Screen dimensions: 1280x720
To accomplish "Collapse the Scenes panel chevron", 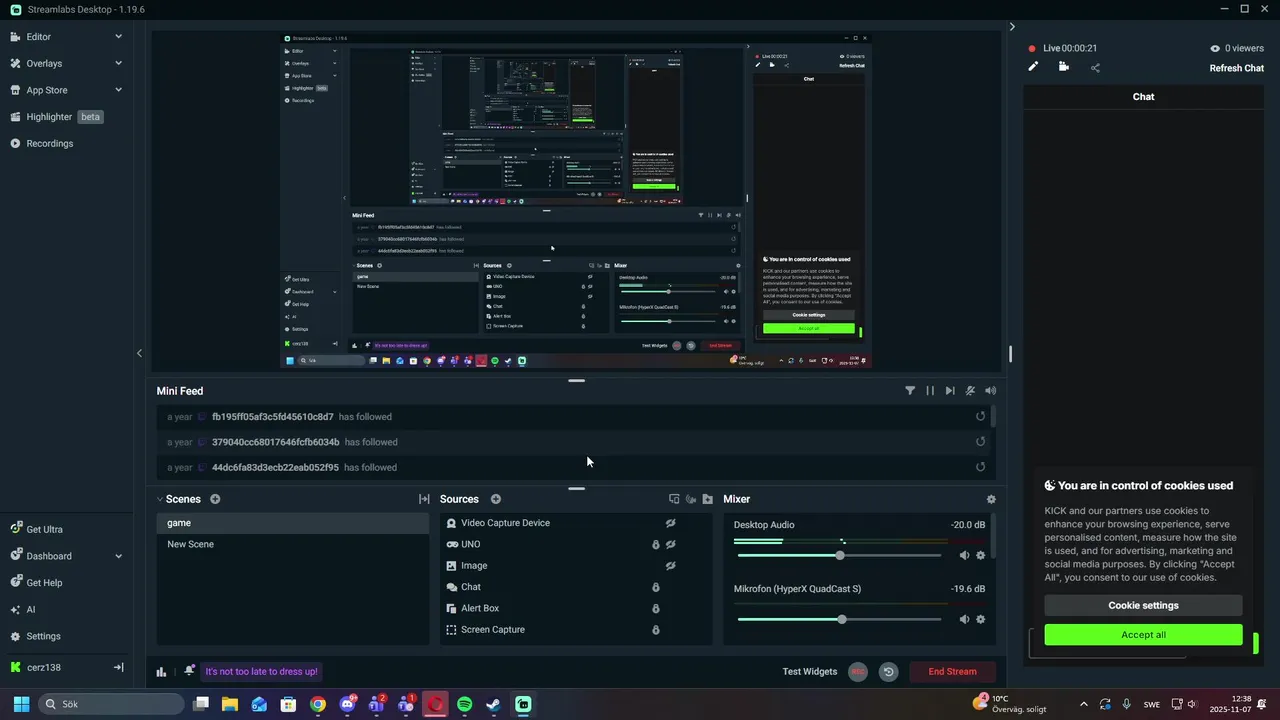I will tap(160, 499).
